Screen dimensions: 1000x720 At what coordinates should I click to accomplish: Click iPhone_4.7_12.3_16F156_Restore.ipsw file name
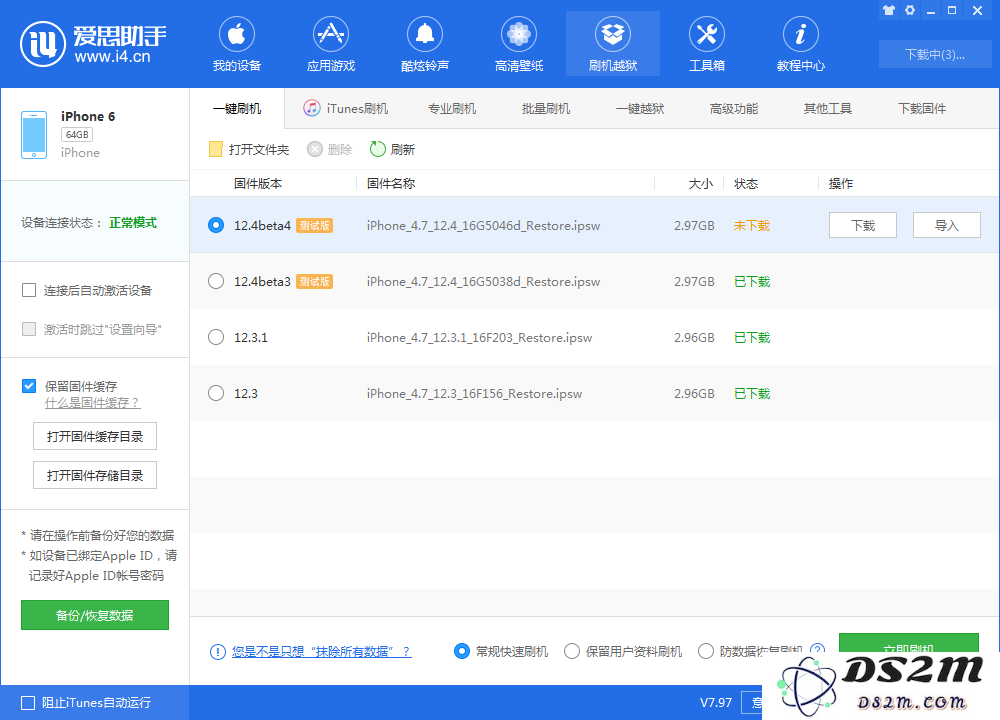click(x=474, y=393)
